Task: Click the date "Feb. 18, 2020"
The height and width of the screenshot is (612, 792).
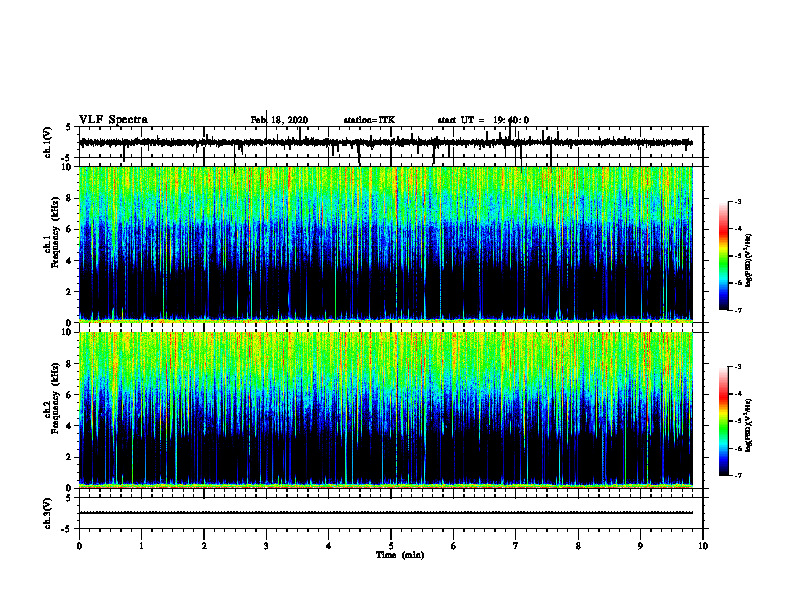Action: (279, 120)
